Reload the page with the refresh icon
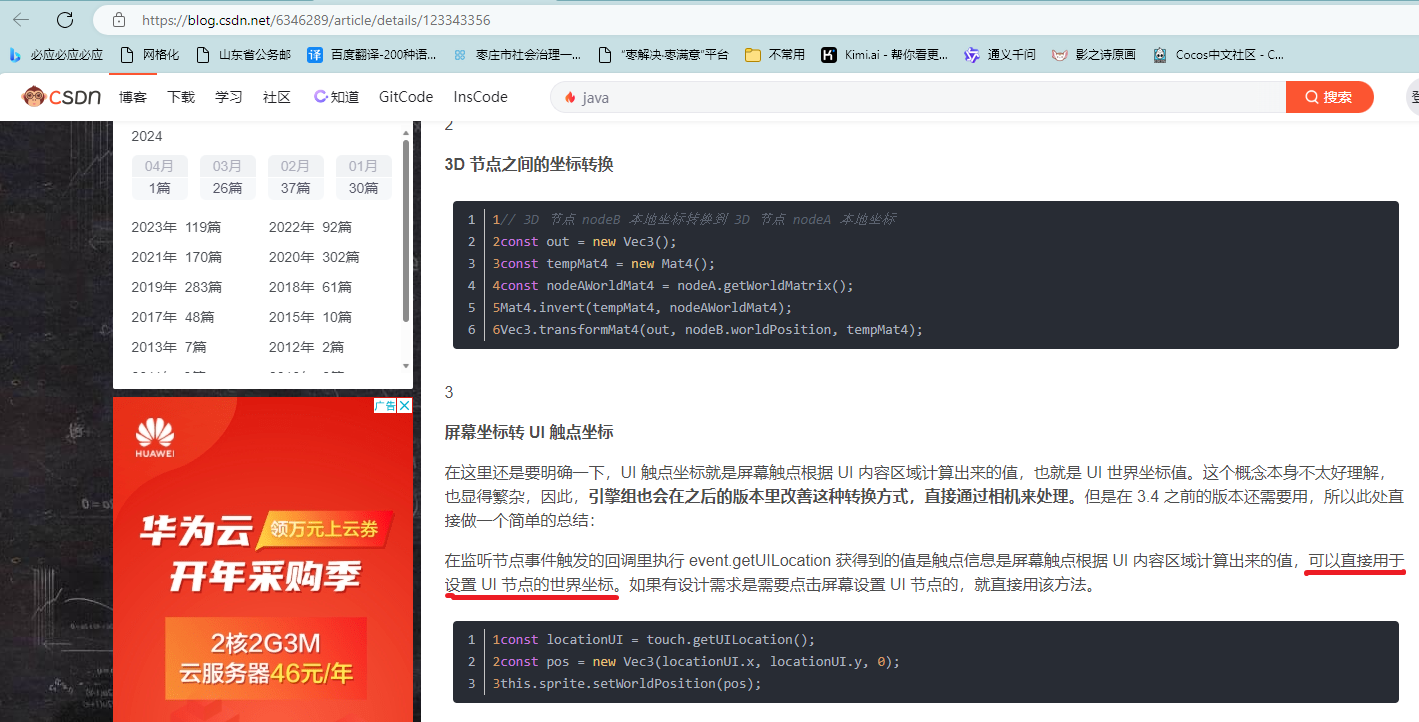The height and width of the screenshot is (722, 1419). pos(65,20)
